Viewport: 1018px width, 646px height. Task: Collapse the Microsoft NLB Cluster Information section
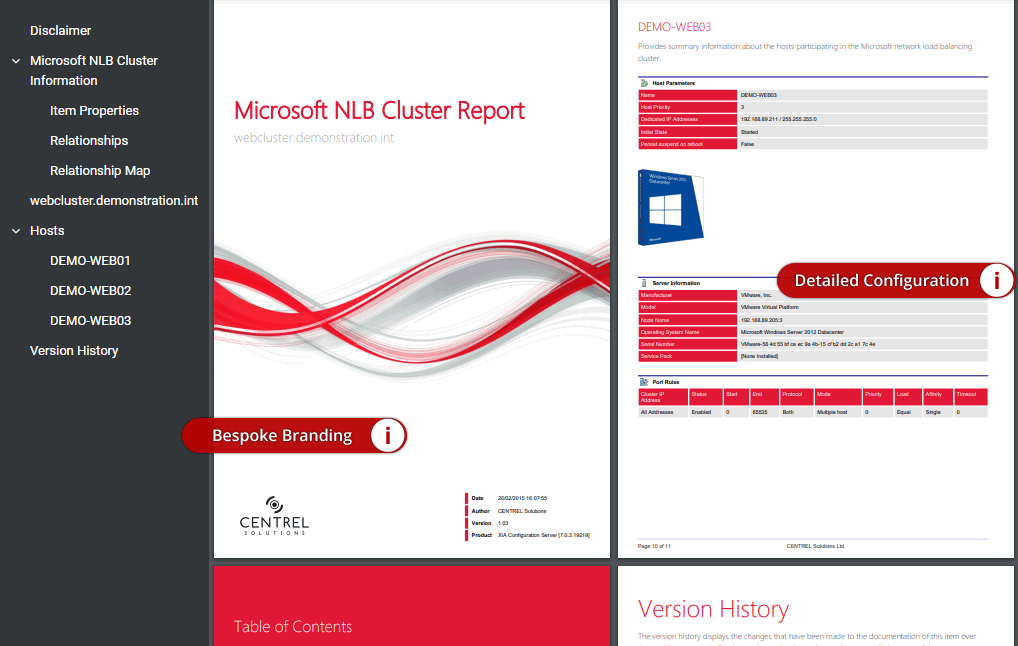click(16, 61)
